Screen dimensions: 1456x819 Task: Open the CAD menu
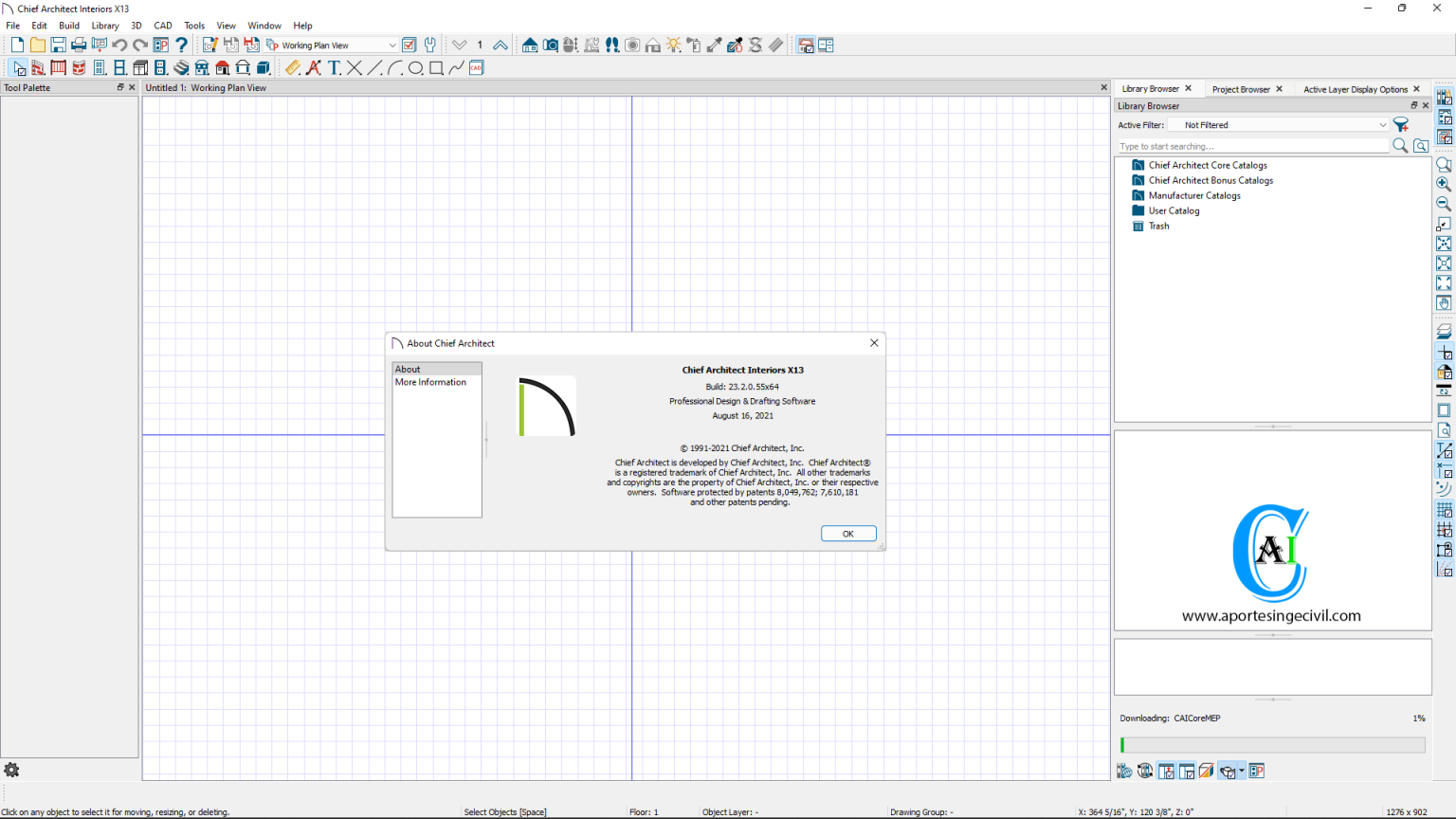click(162, 26)
